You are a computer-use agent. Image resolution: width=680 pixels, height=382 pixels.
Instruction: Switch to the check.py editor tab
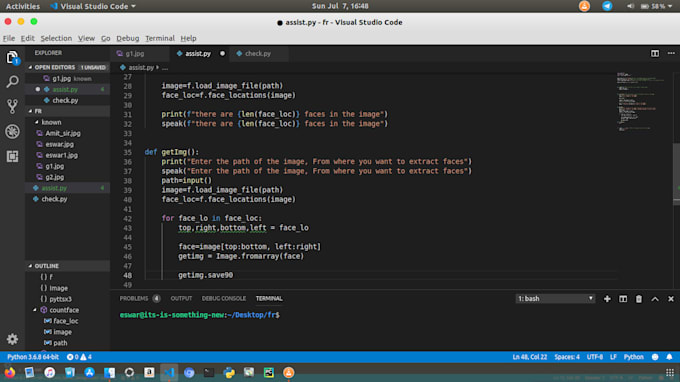[259, 54]
